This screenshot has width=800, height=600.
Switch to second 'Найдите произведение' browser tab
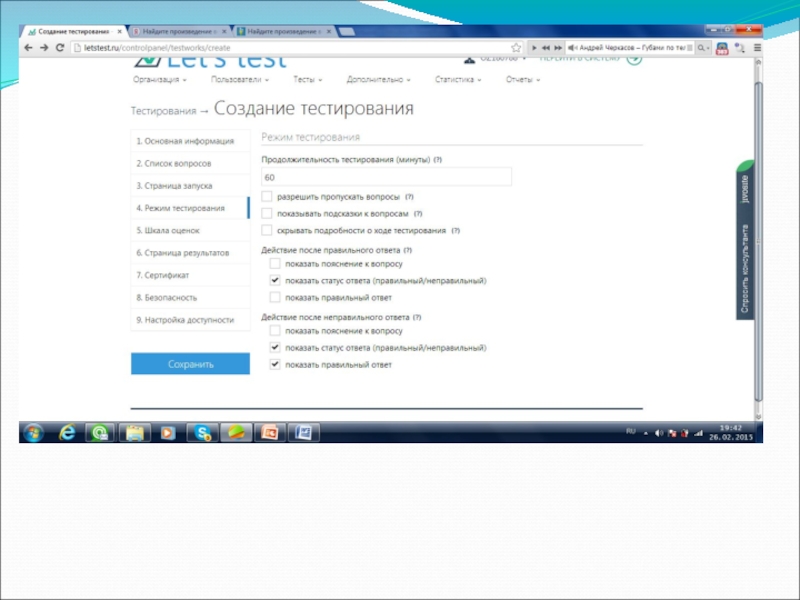(x=283, y=32)
